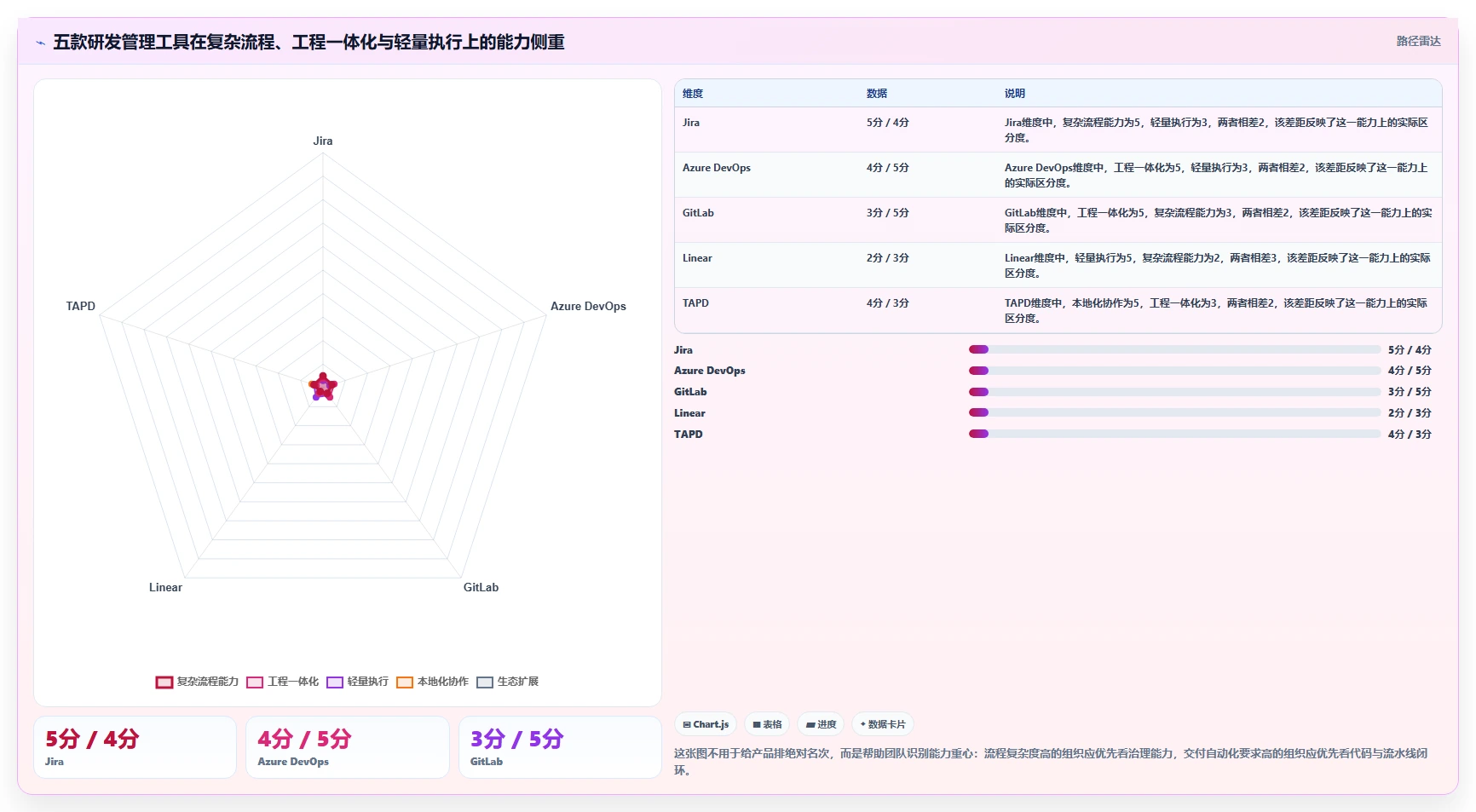Click the GitLab label in the progress list
The image size is (1476, 812).
click(x=690, y=392)
